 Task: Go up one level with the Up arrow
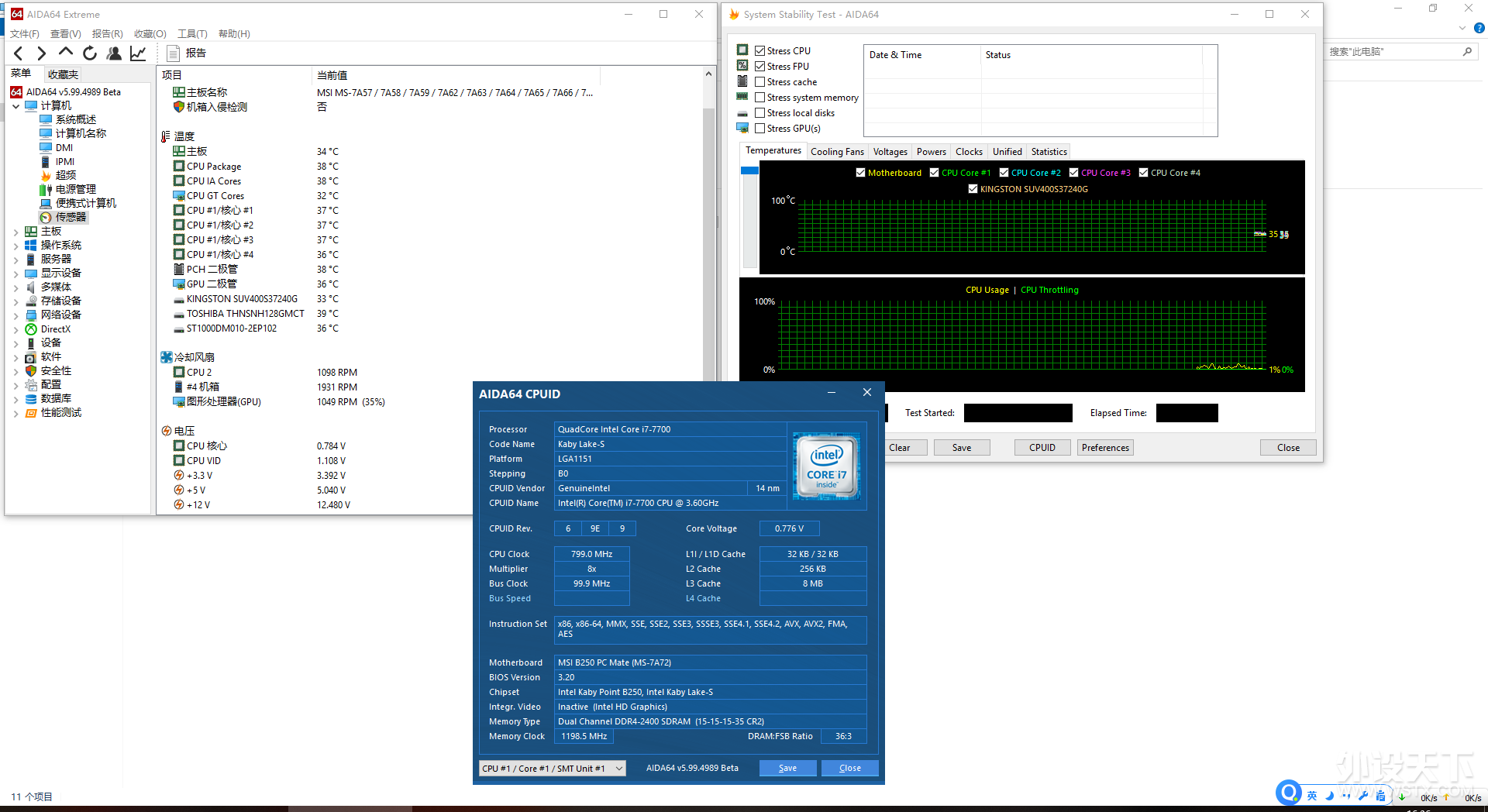(x=66, y=53)
